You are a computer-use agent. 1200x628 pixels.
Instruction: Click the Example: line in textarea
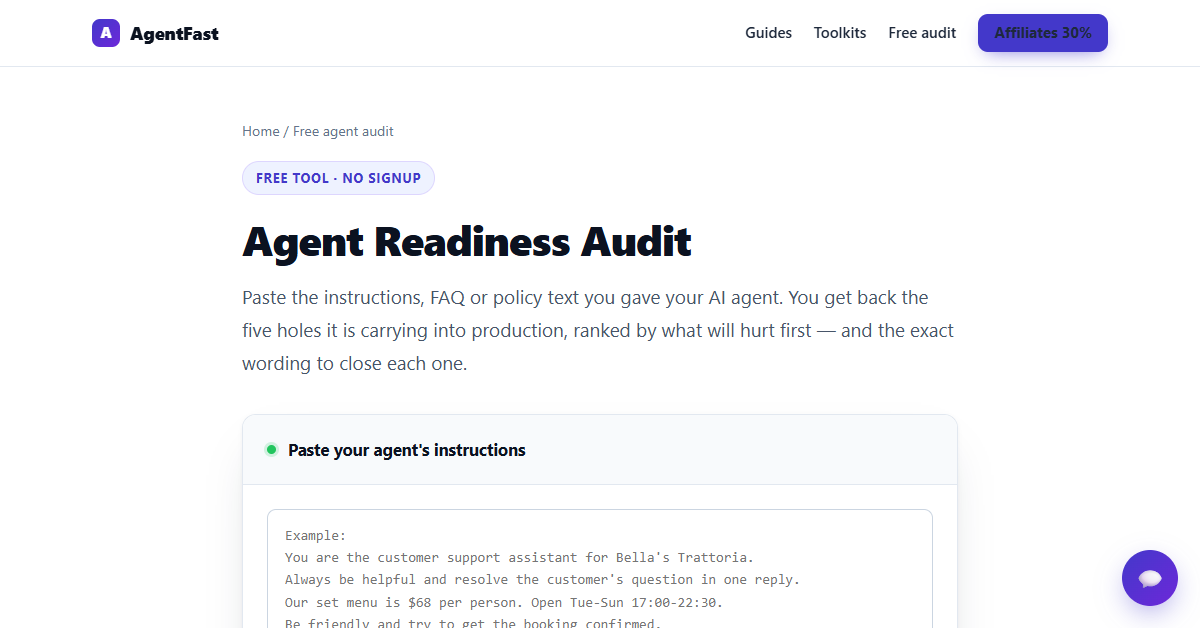click(315, 536)
